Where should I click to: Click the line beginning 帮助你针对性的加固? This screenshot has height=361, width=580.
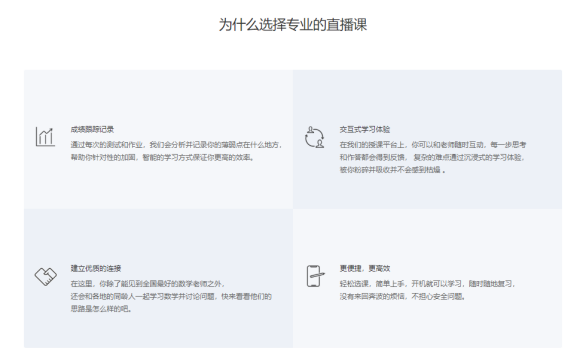[163, 158]
